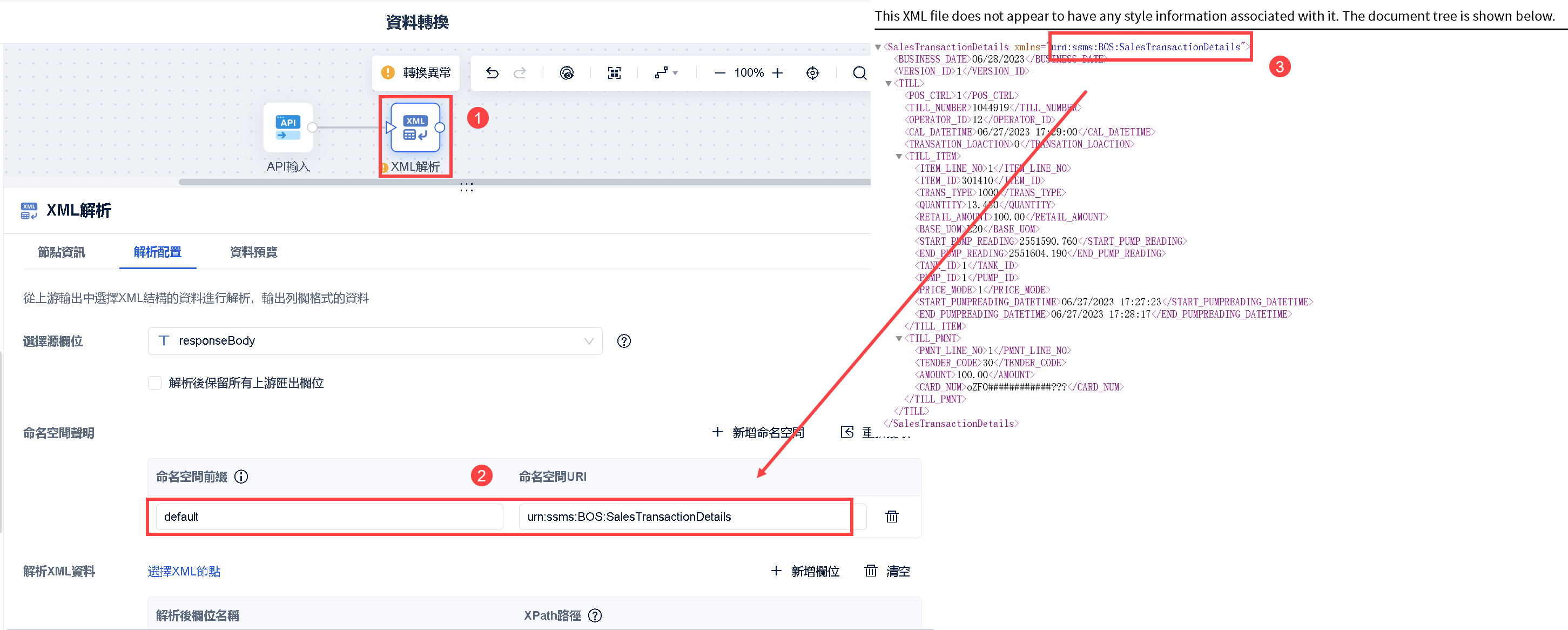Click the XPath路徑 help question icon
This screenshot has width=1568, height=630.
pyautogui.click(x=595, y=615)
